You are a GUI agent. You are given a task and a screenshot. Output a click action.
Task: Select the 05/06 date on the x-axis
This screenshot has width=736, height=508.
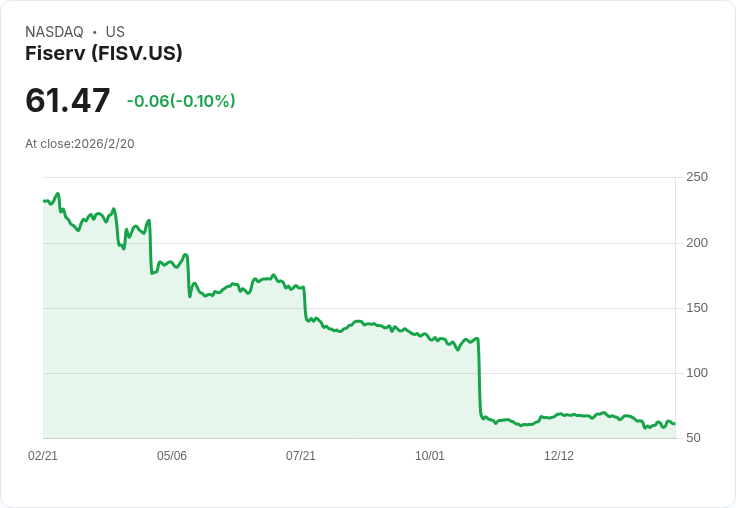coord(172,456)
